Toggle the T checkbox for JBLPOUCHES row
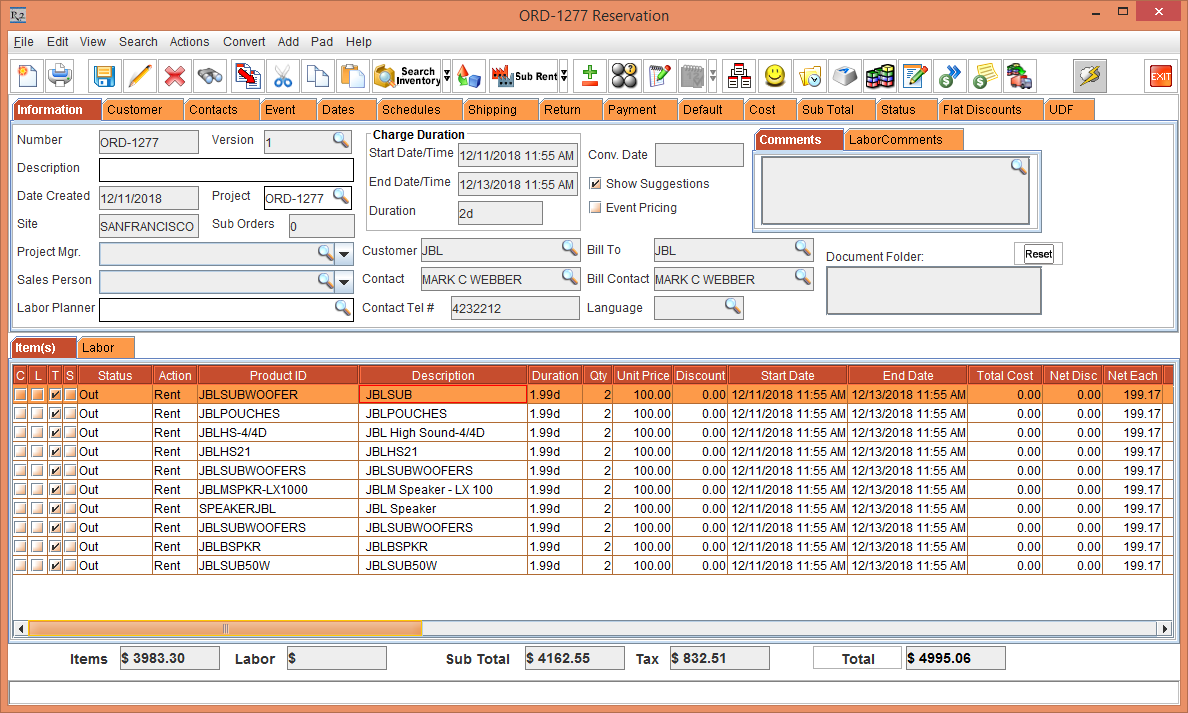The height and width of the screenshot is (713, 1188). pos(55,414)
